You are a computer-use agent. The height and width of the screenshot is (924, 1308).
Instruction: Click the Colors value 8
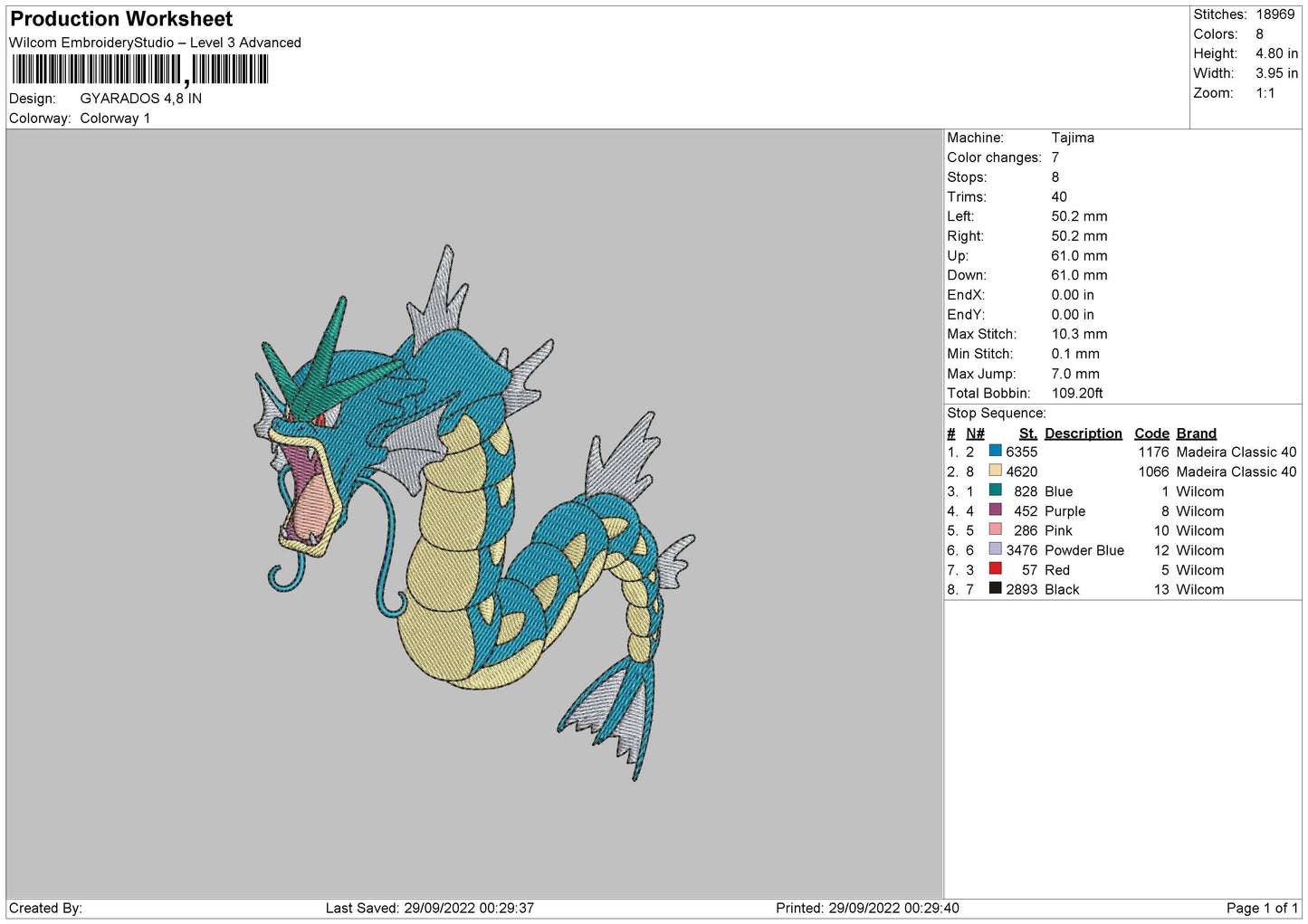coord(1259,34)
